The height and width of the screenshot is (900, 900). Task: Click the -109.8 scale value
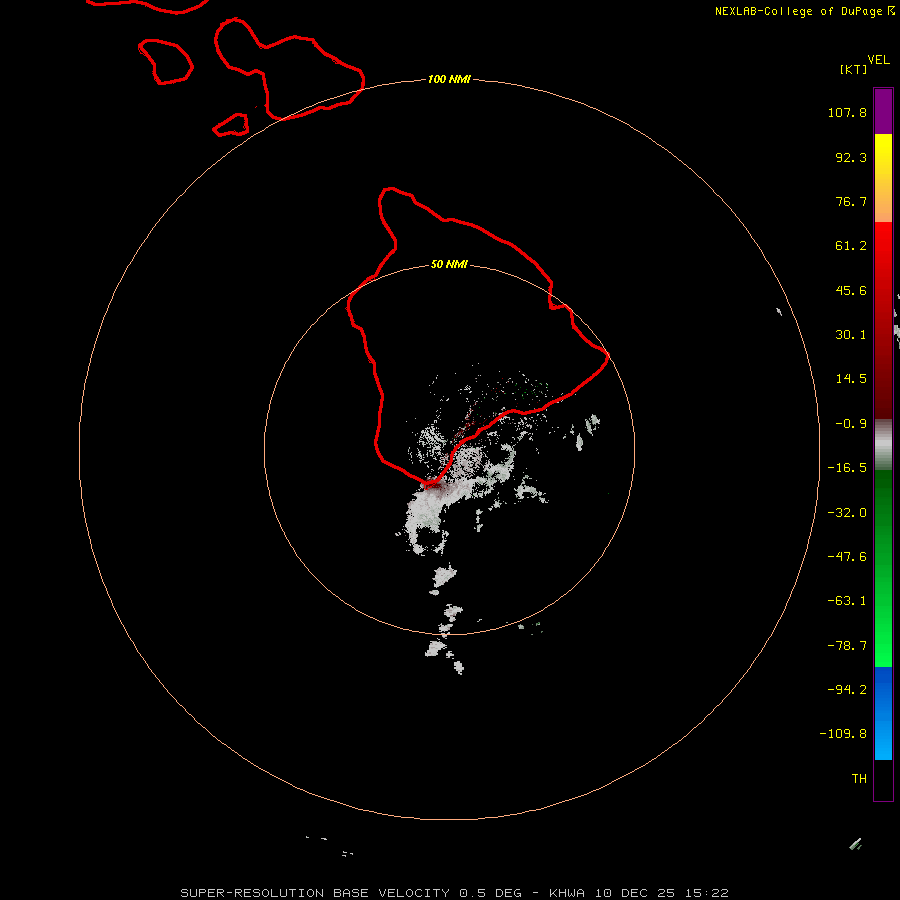pos(843,734)
